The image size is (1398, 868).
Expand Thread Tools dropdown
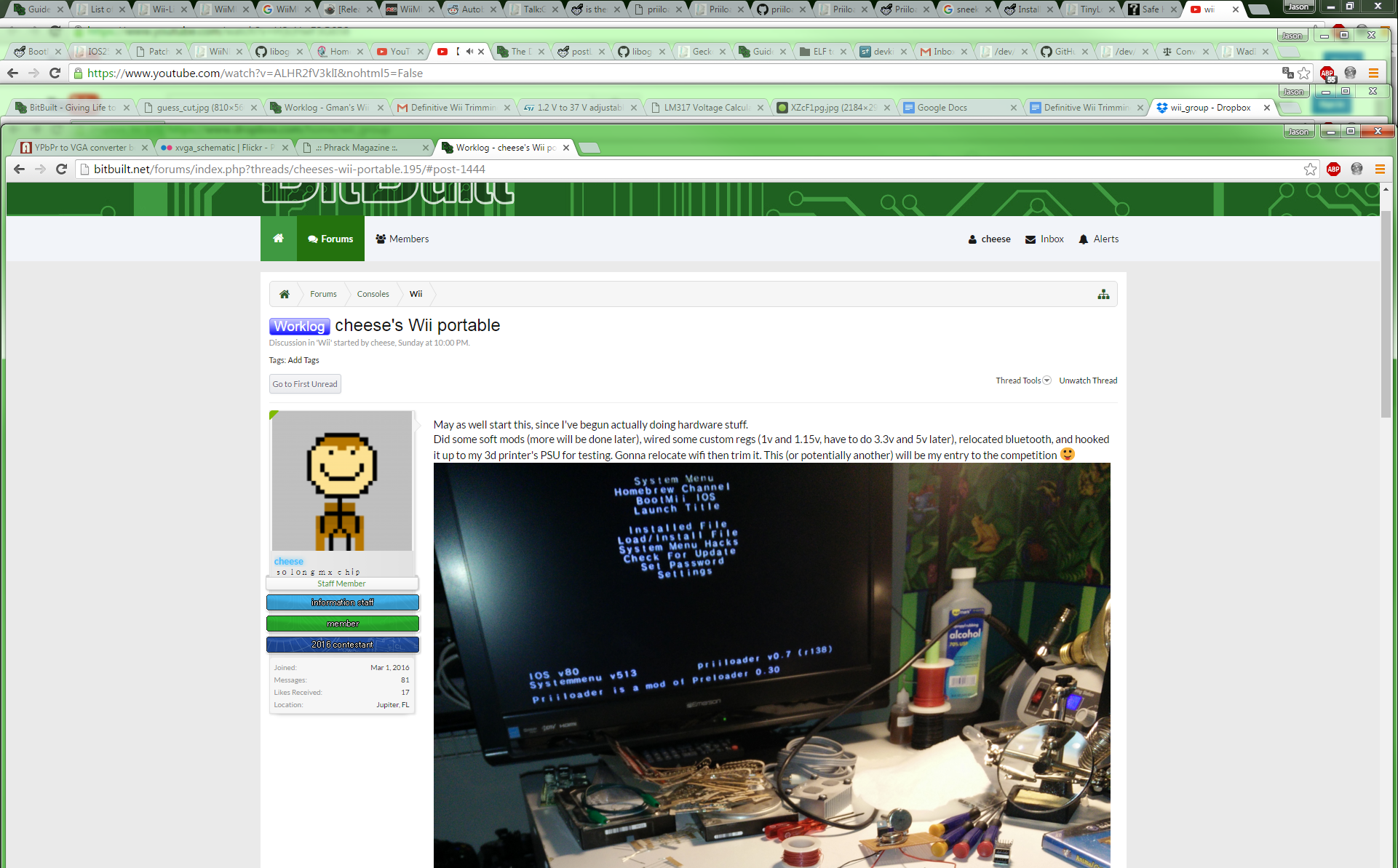point(1022,381)
